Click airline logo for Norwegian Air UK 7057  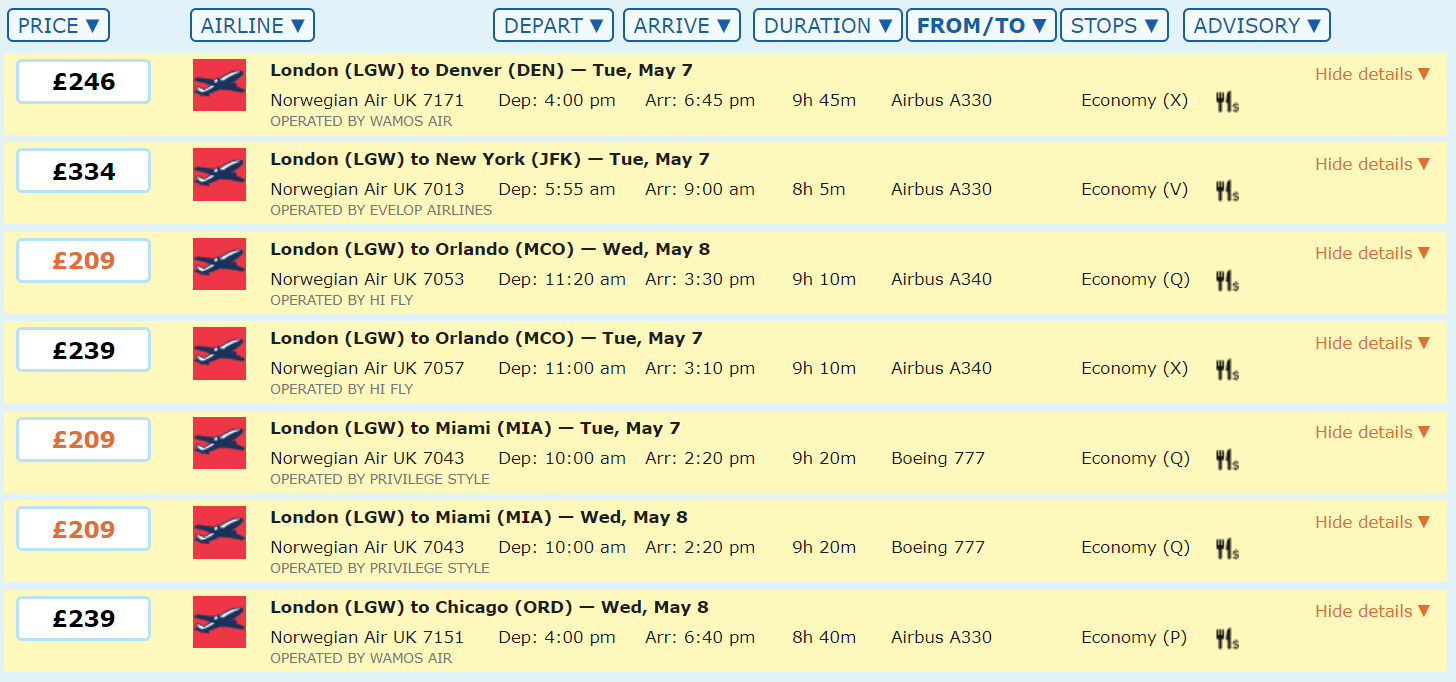pos(219,353)
